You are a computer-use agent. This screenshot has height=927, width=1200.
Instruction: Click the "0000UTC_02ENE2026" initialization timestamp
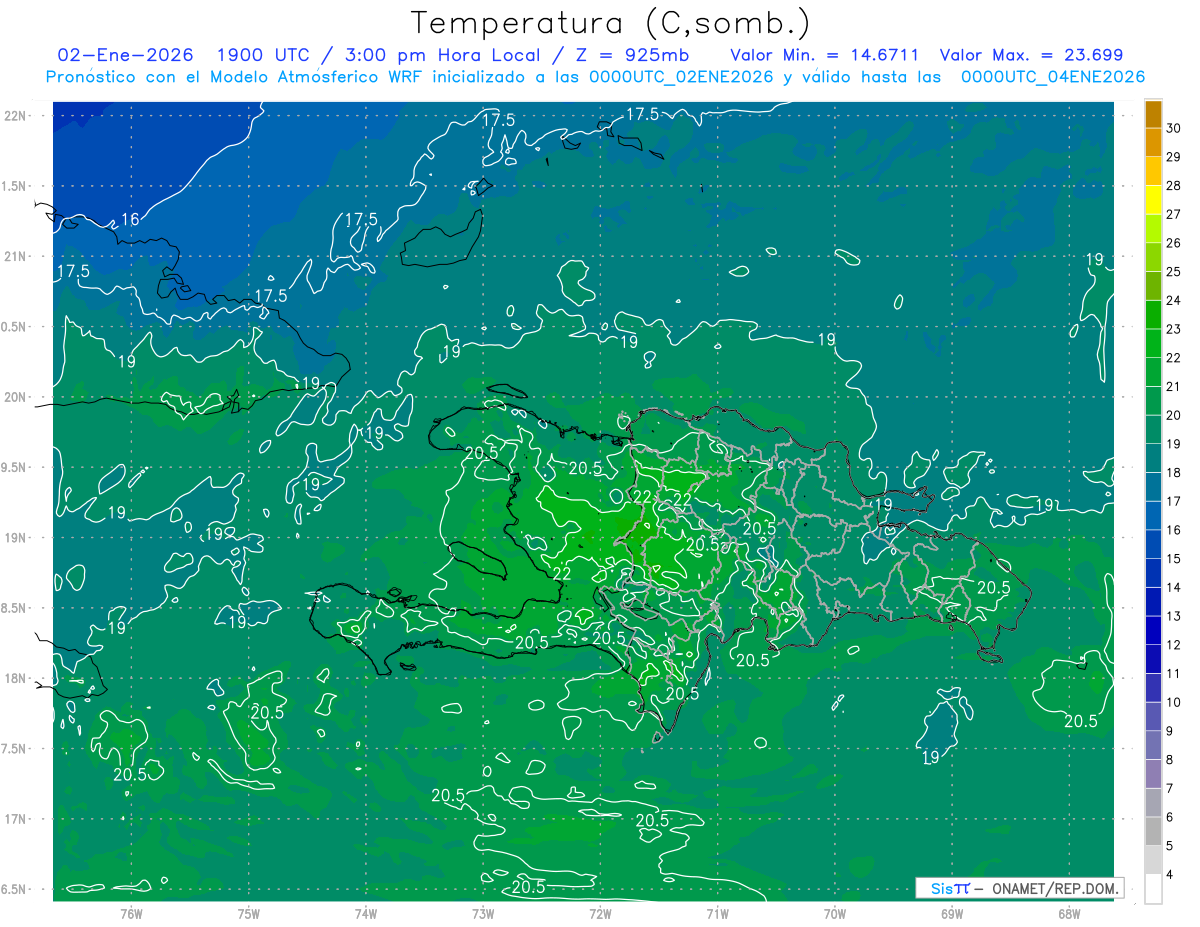coord(681,77)
